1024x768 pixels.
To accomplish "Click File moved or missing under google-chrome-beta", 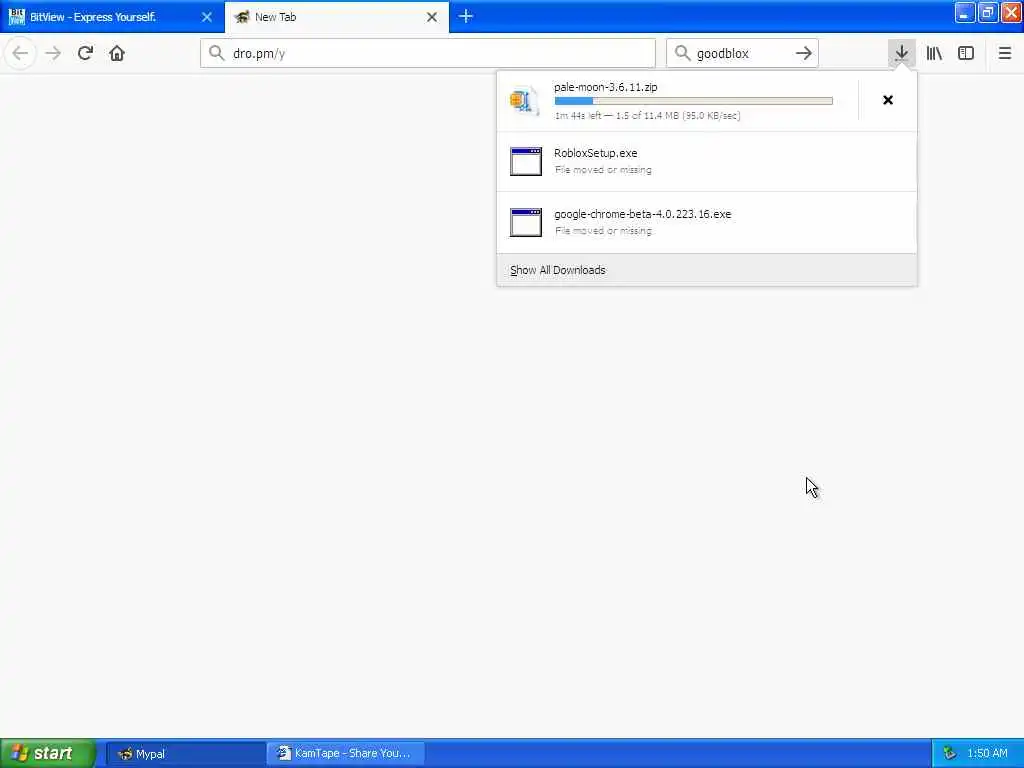I will pyautogui.click(x=603, y=231).
